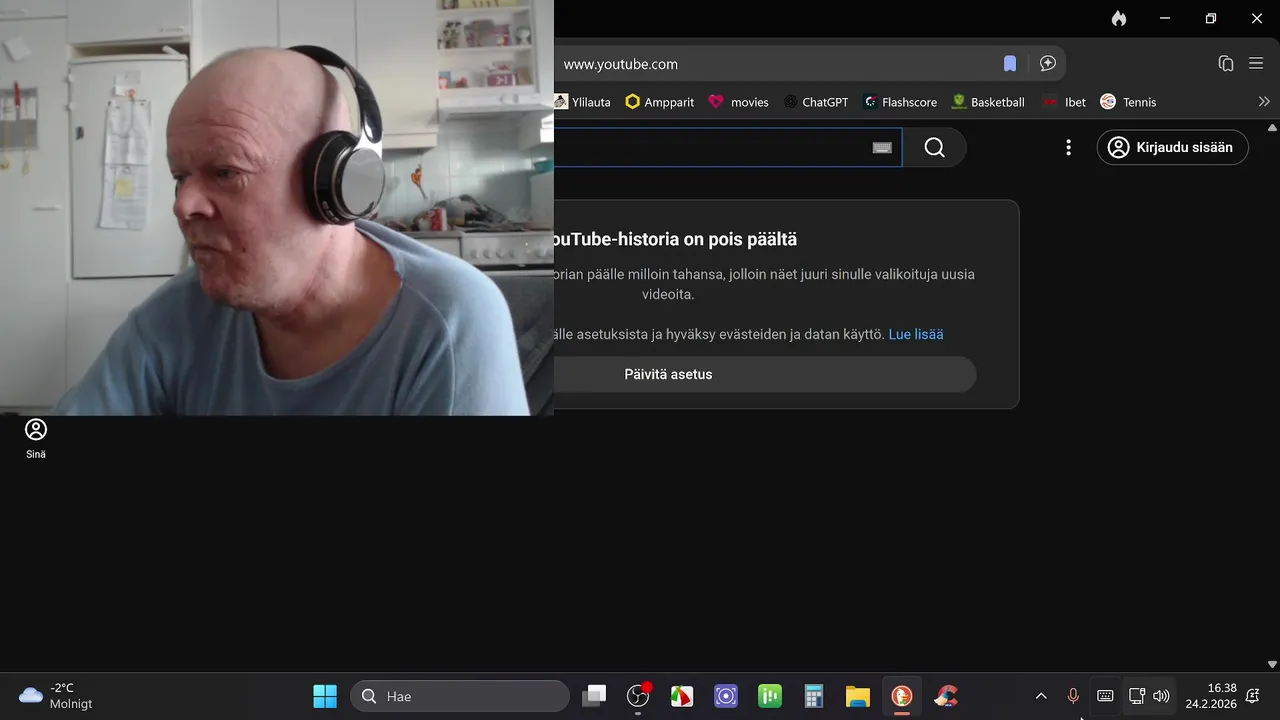This screenshot has width=1280, height=720.
Task: Open the Ampparit bookmark
Action: coord(660,102)
